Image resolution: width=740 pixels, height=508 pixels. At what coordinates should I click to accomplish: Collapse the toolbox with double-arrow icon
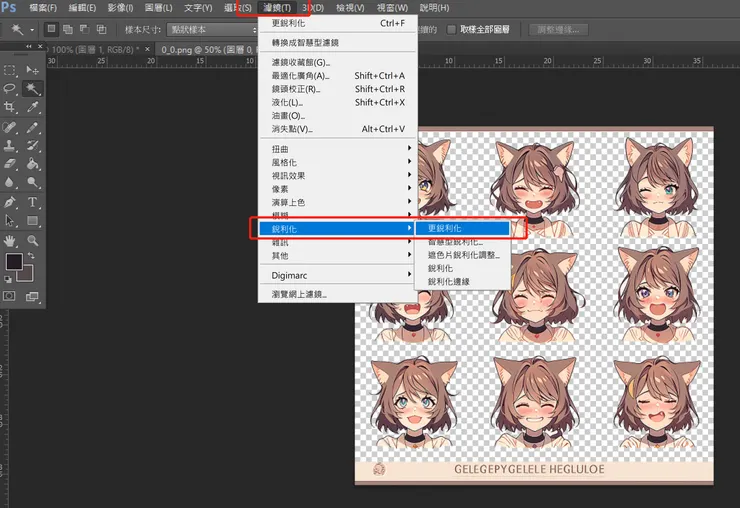coord(29,46)
